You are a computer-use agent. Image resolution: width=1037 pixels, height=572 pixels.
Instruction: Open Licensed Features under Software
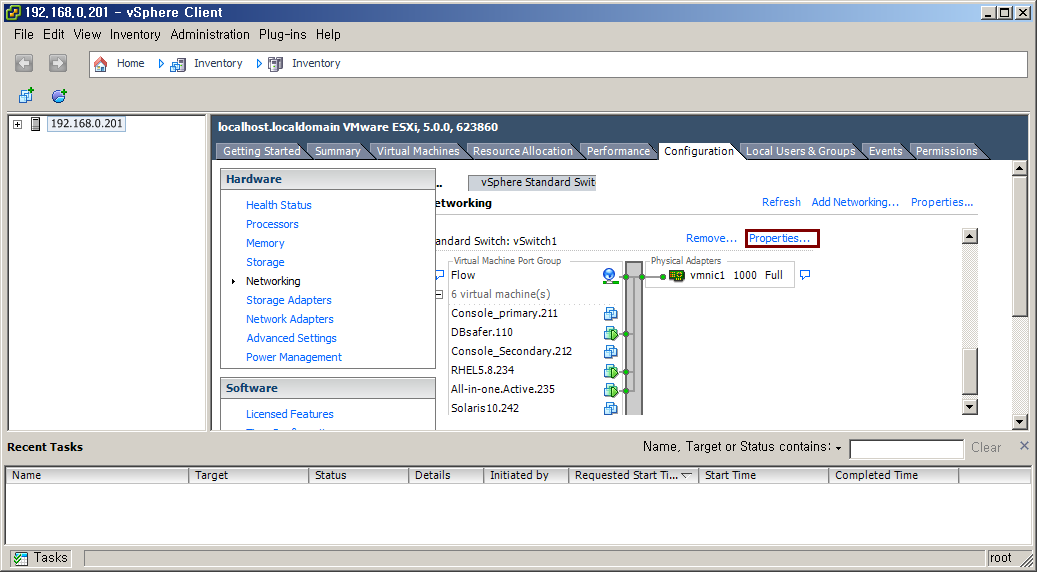290,415
